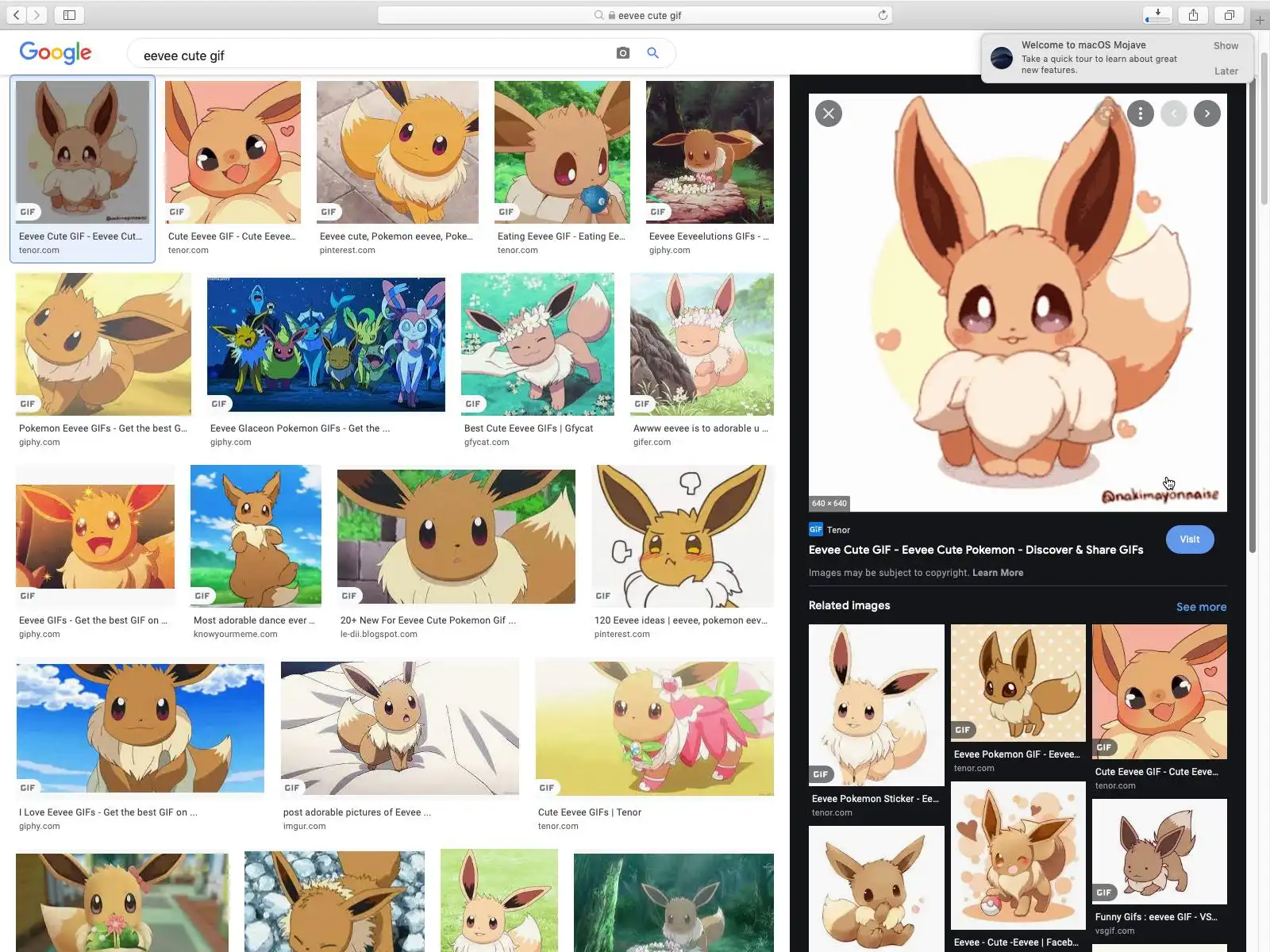This screenshot has height=952, width=1270.
Task: Open the 'I Love Eevee GIFs' thumbnail
Action: pos(140,728)
